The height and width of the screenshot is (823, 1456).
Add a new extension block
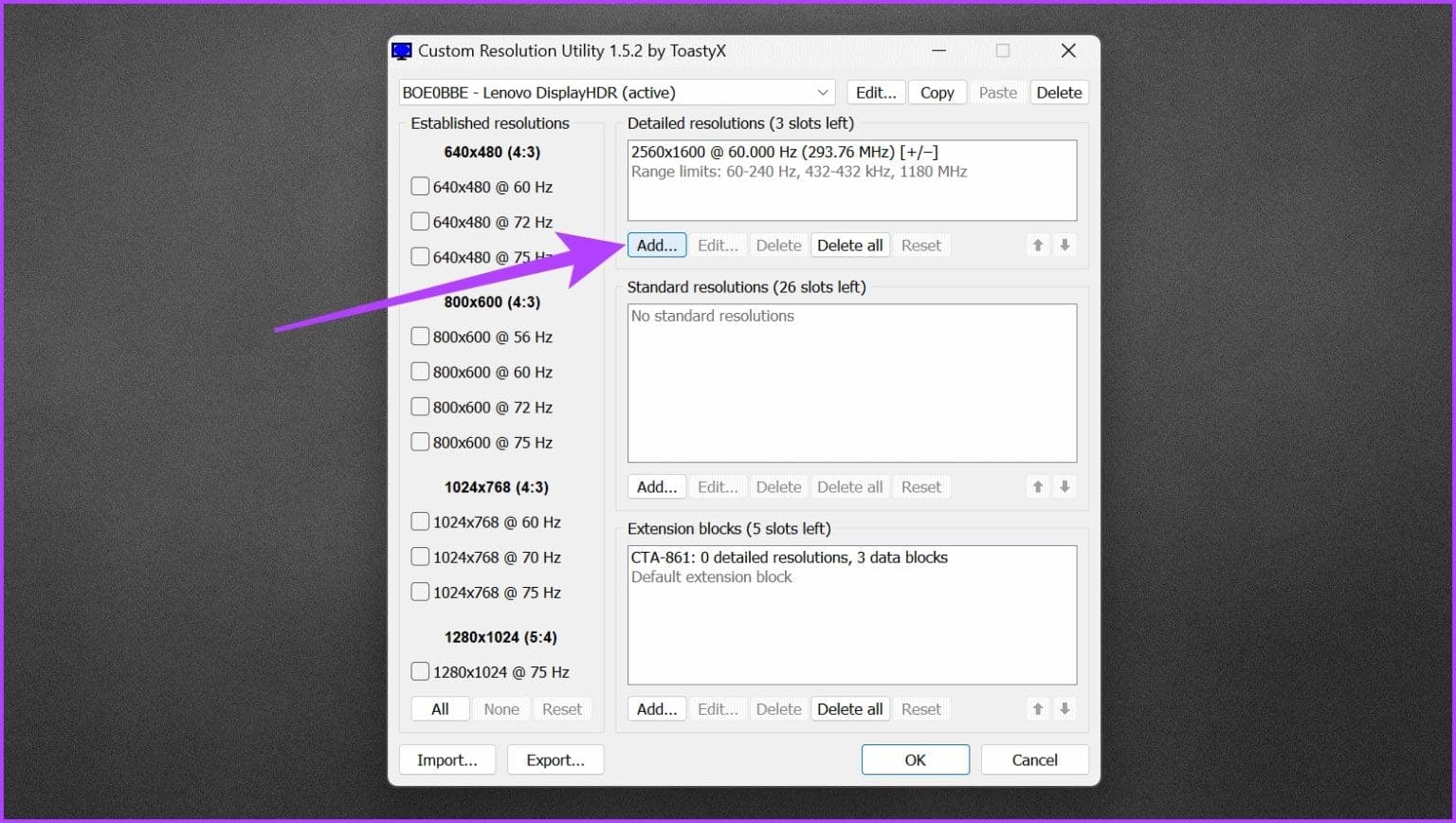point(657,709)
